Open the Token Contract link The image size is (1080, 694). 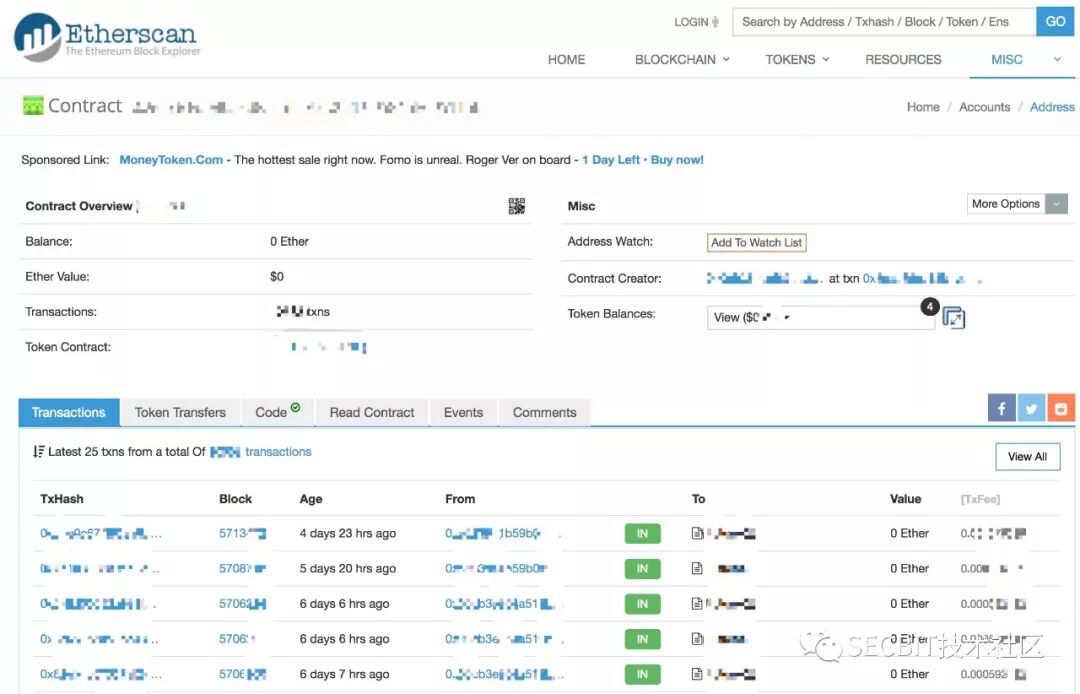click(328, 347)
